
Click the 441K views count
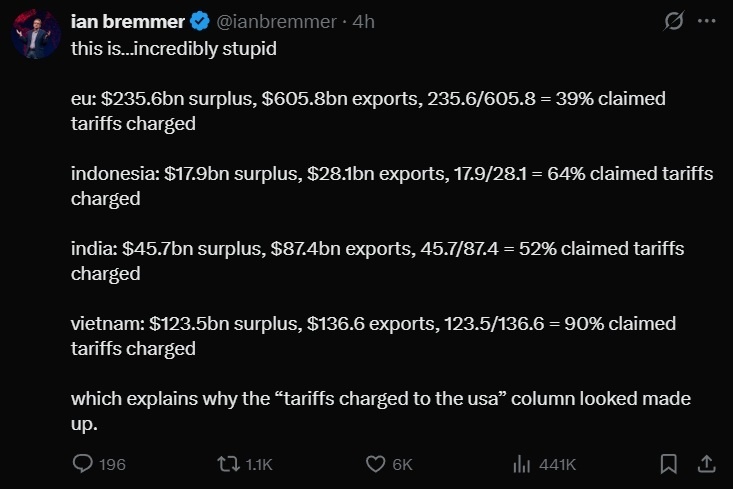[557, 465]
